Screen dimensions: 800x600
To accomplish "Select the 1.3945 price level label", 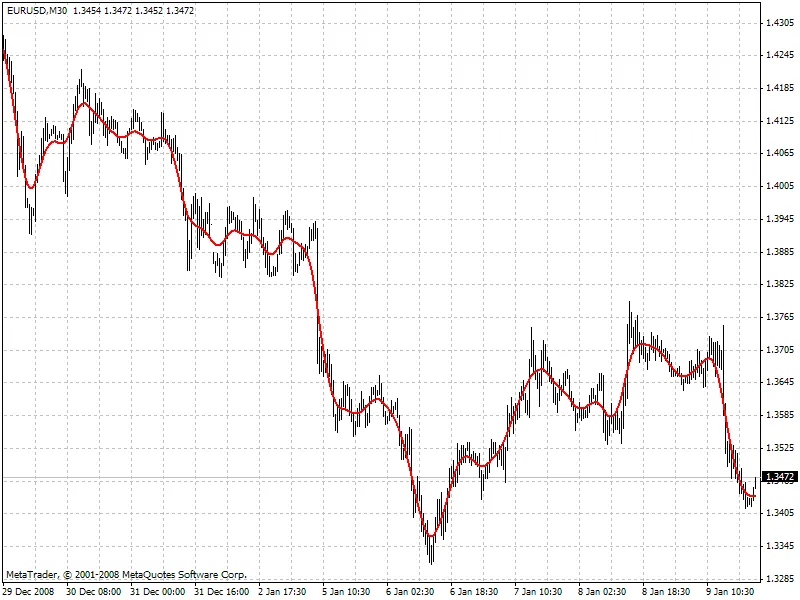I will click(779, 219).
